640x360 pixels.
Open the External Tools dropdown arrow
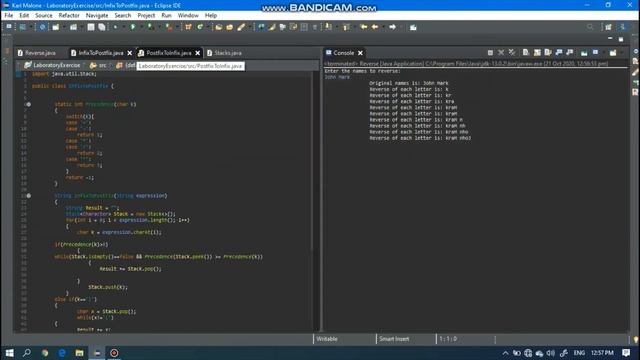pyautogui.click(x=177, y=27)
